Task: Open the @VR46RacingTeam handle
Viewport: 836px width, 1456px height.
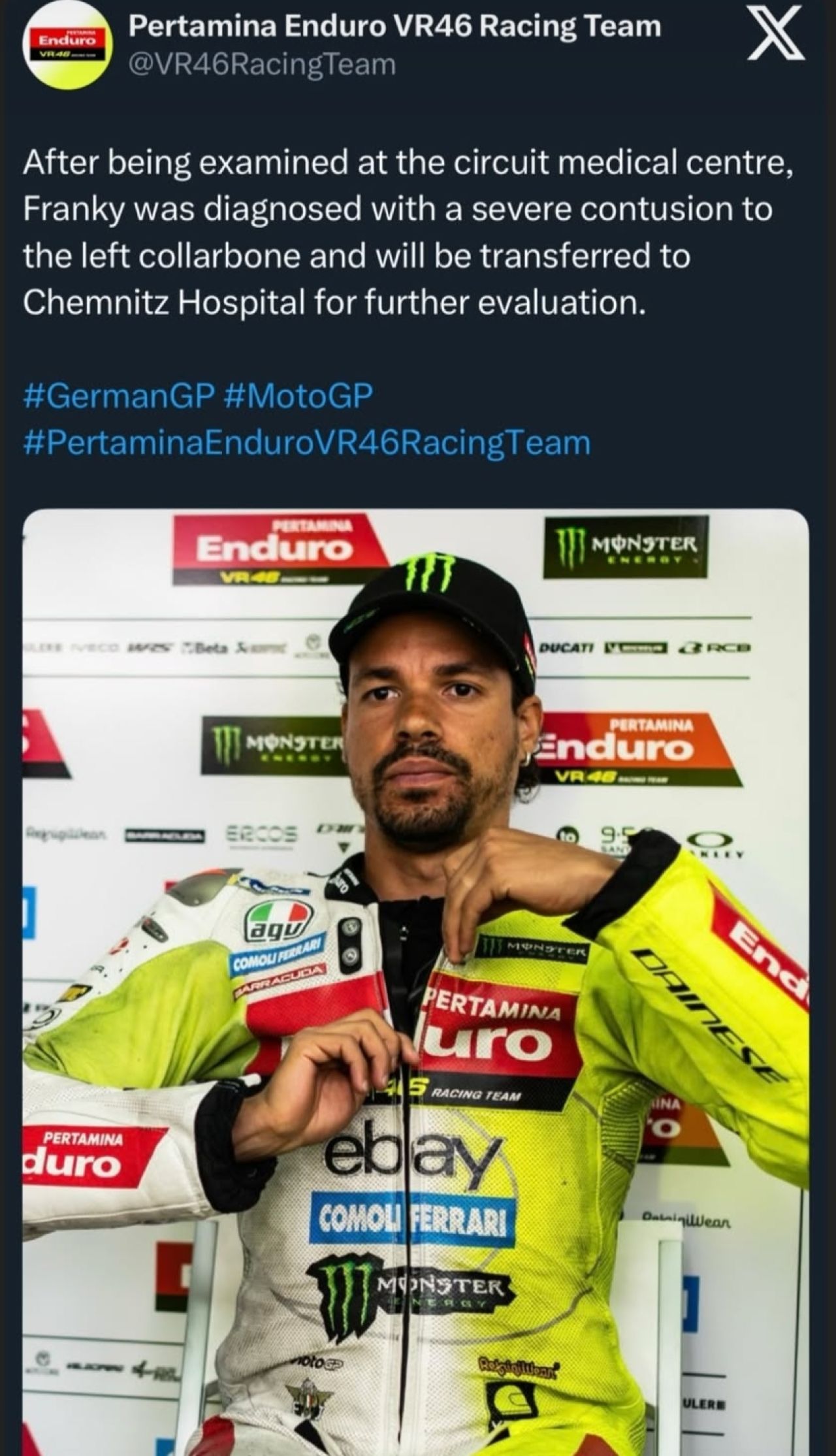Action: (262, 65)
